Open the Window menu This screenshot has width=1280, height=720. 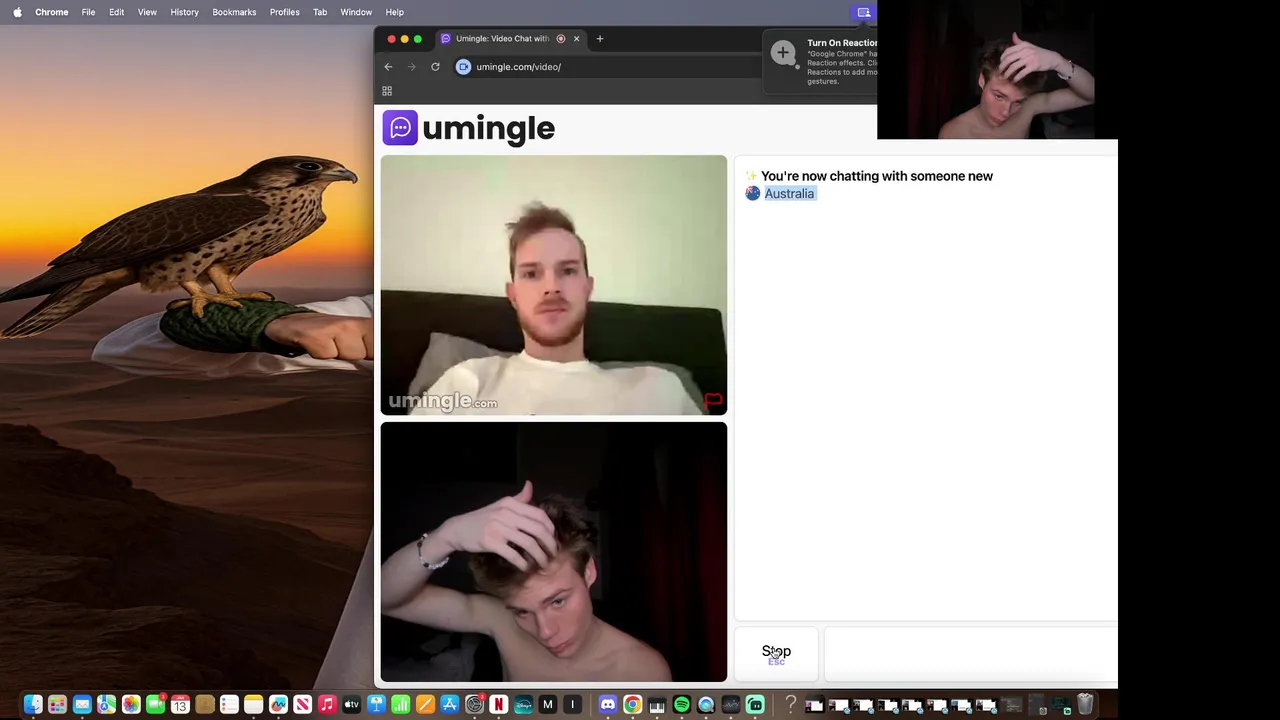pyautogui.click(x=356, y=12)
